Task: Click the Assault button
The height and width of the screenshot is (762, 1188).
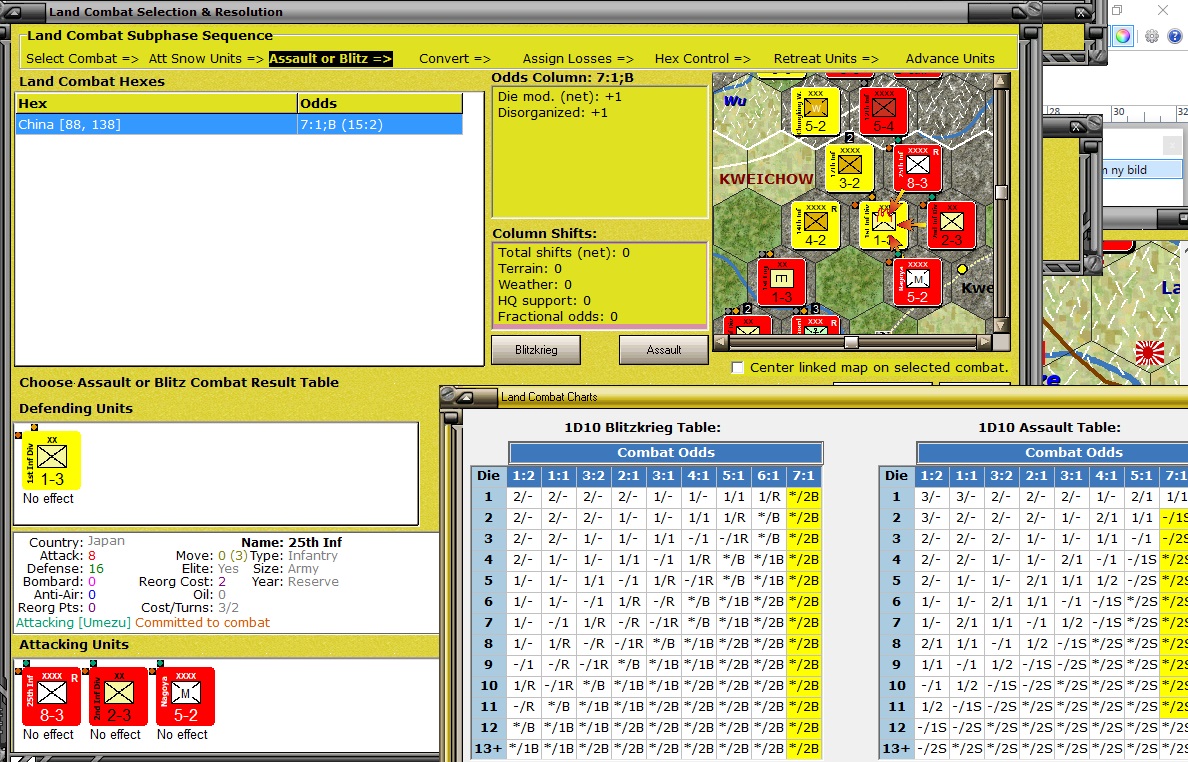Action: click(664, 350)
